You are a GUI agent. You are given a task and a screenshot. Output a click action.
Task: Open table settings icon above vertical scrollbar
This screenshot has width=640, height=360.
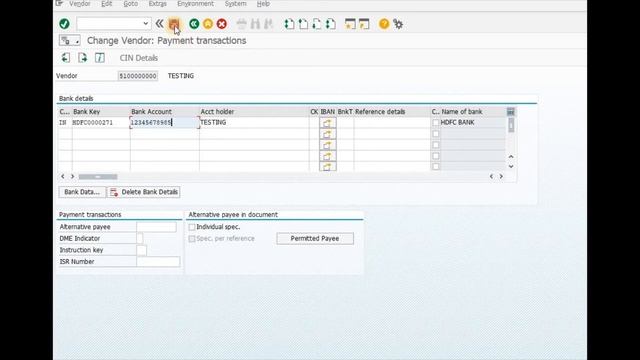click(x=511, y=111)
